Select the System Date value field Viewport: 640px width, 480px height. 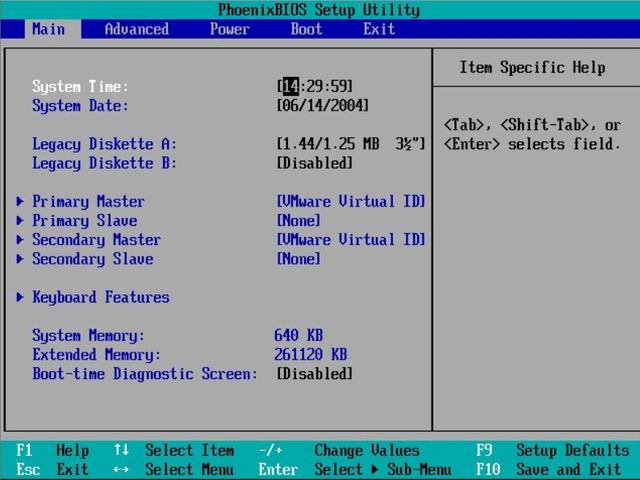[322, 106]
